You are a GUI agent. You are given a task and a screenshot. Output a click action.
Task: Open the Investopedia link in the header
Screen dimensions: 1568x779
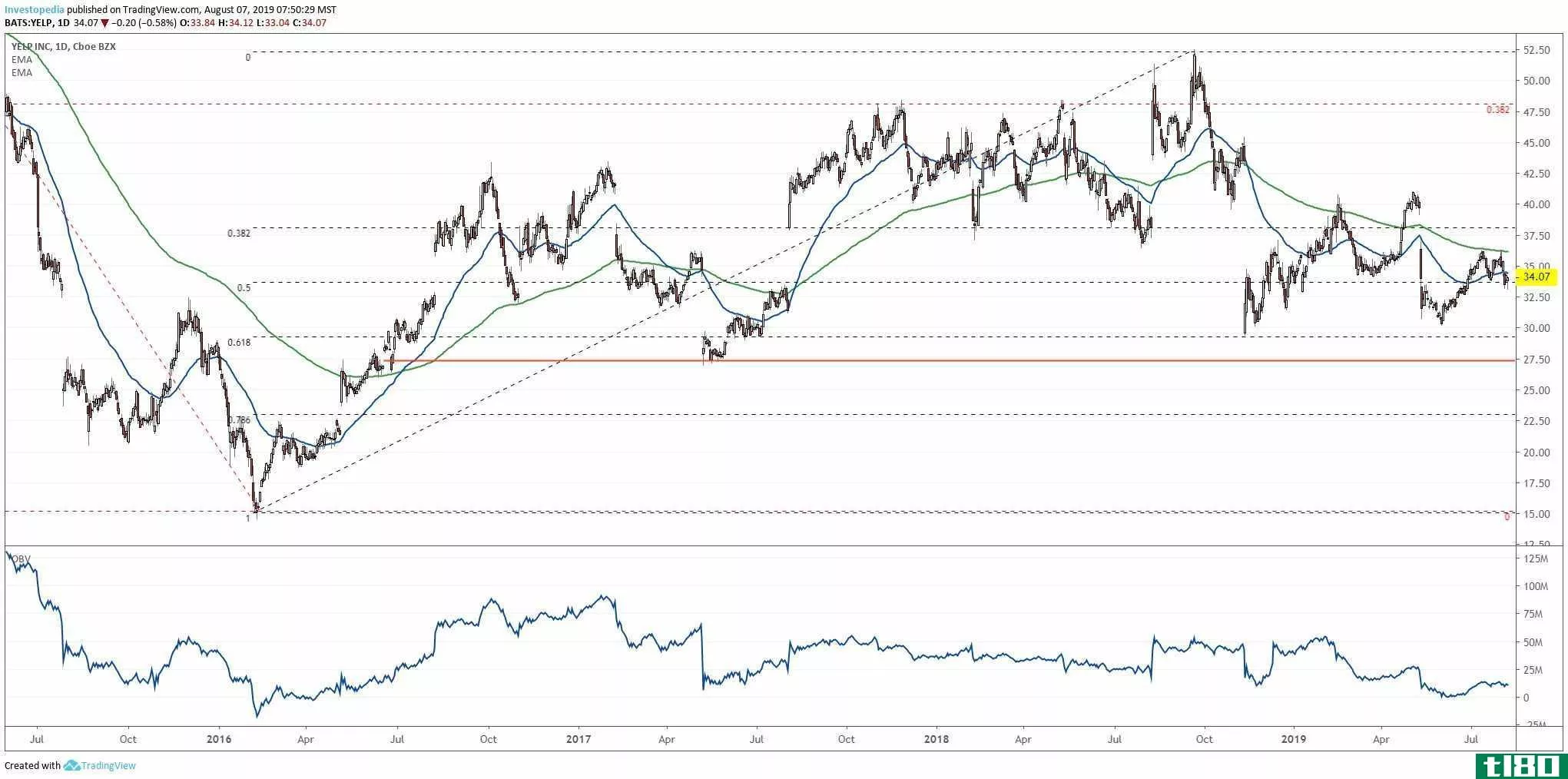[x=34, y=10]
